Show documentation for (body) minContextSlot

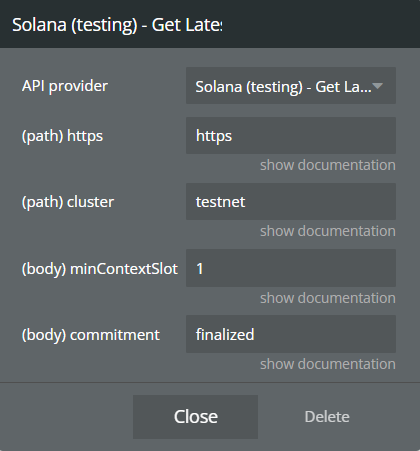pos(328,298)
